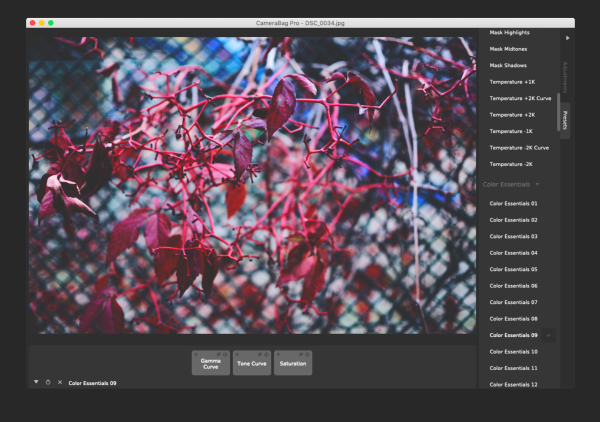Click the photo preview of red leaves

253,185
